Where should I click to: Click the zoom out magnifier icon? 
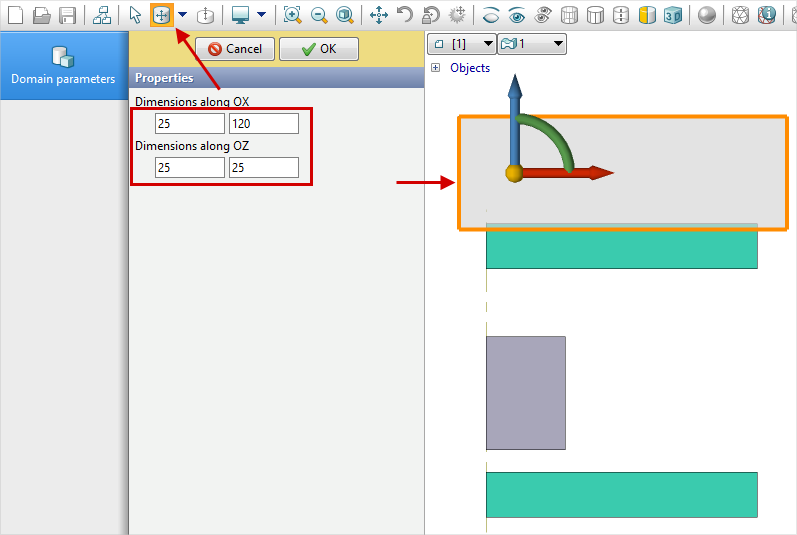pos(318,15)
